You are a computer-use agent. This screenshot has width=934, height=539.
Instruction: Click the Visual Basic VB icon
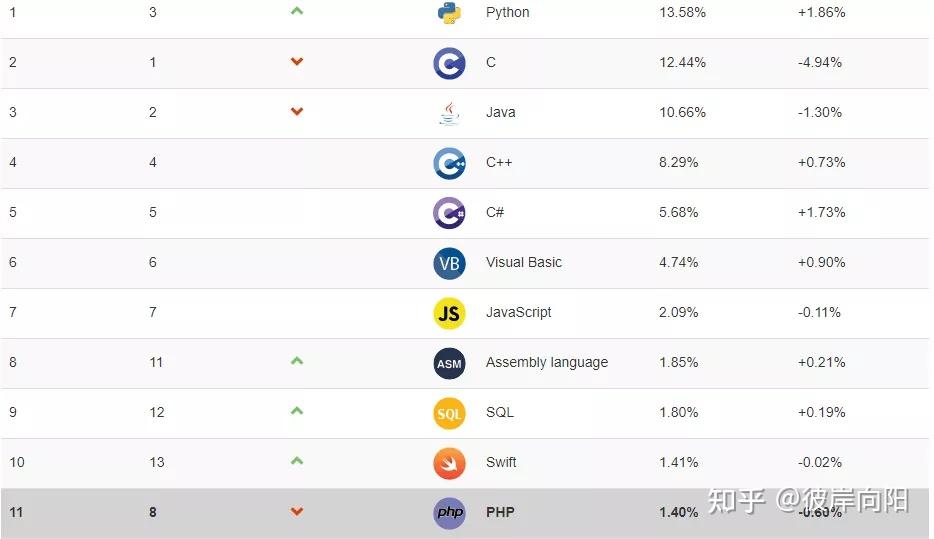[x=449, y=263]
